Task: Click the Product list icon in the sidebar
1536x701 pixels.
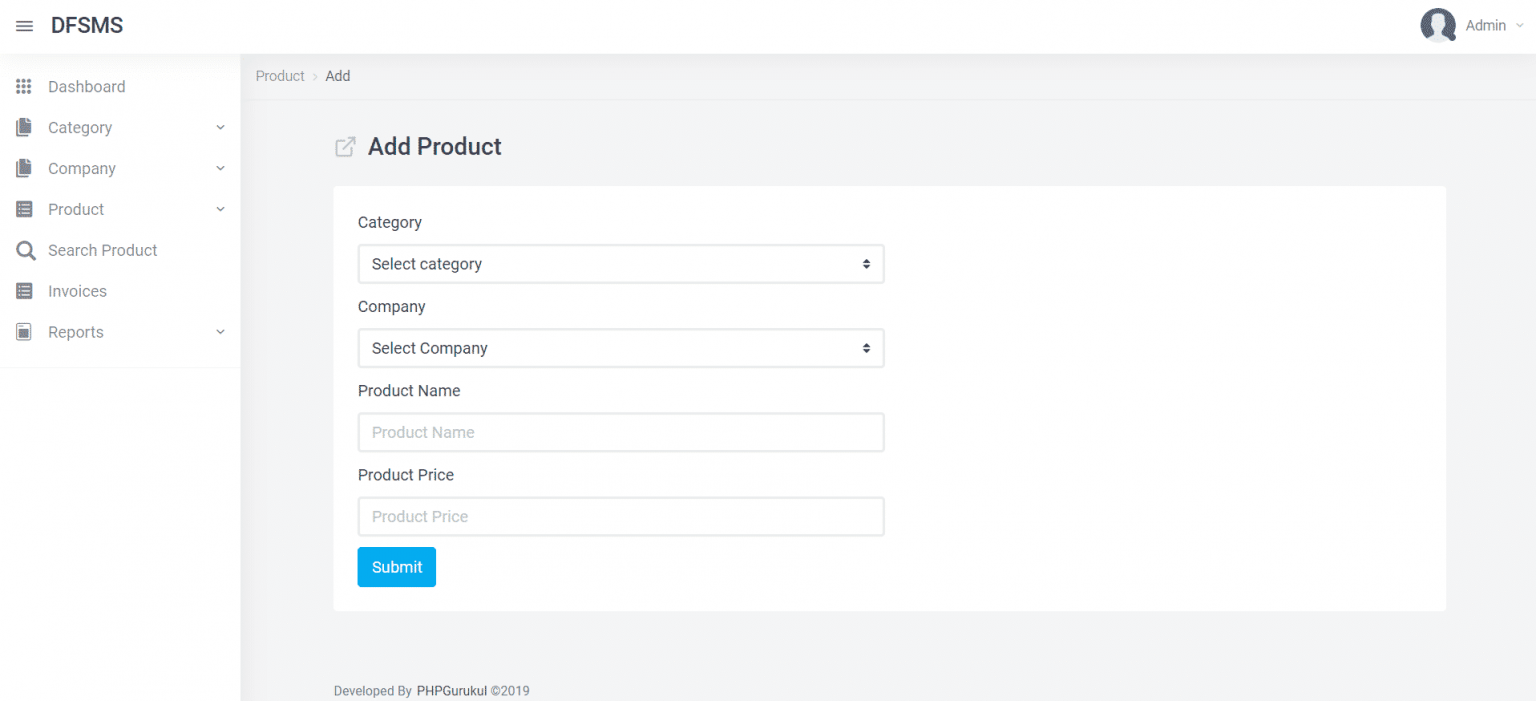Action: click(x=24, y=209)
